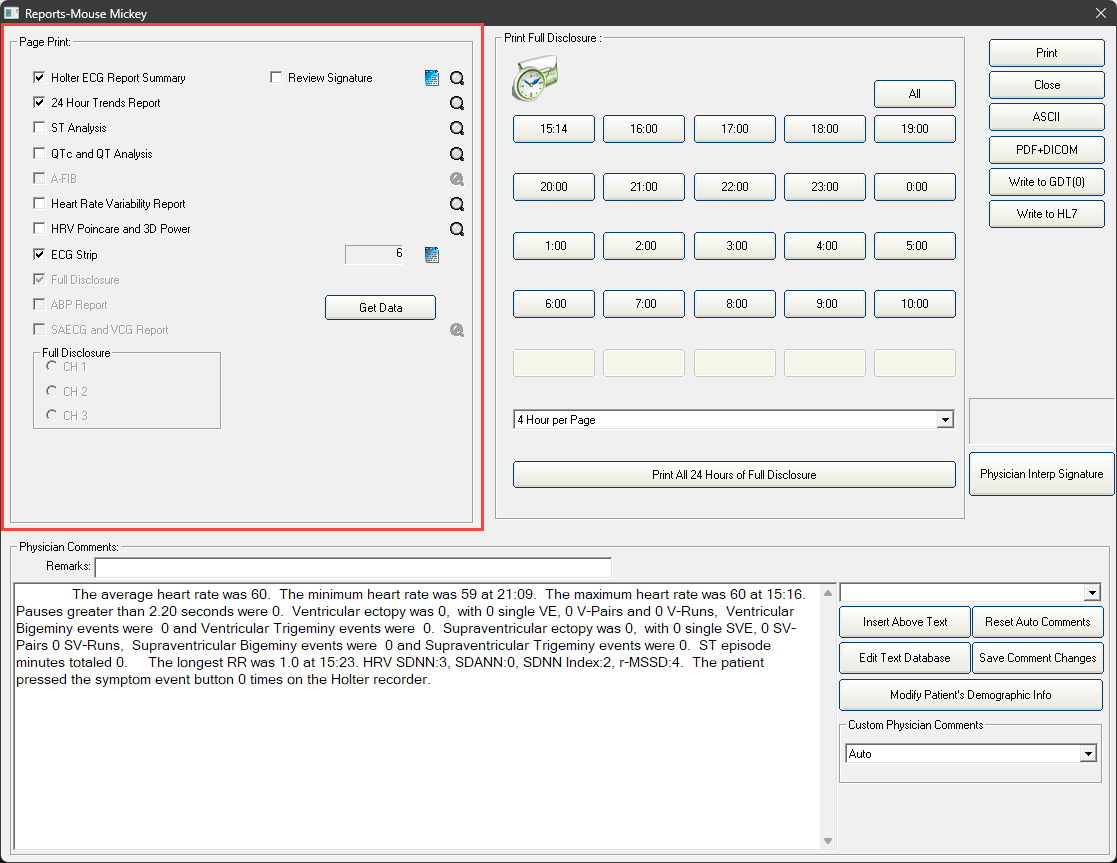Screen dimensions: 1117x863
Task: Click the clock printer icon in Full Disclosure
Action: [x=535, y=79]
